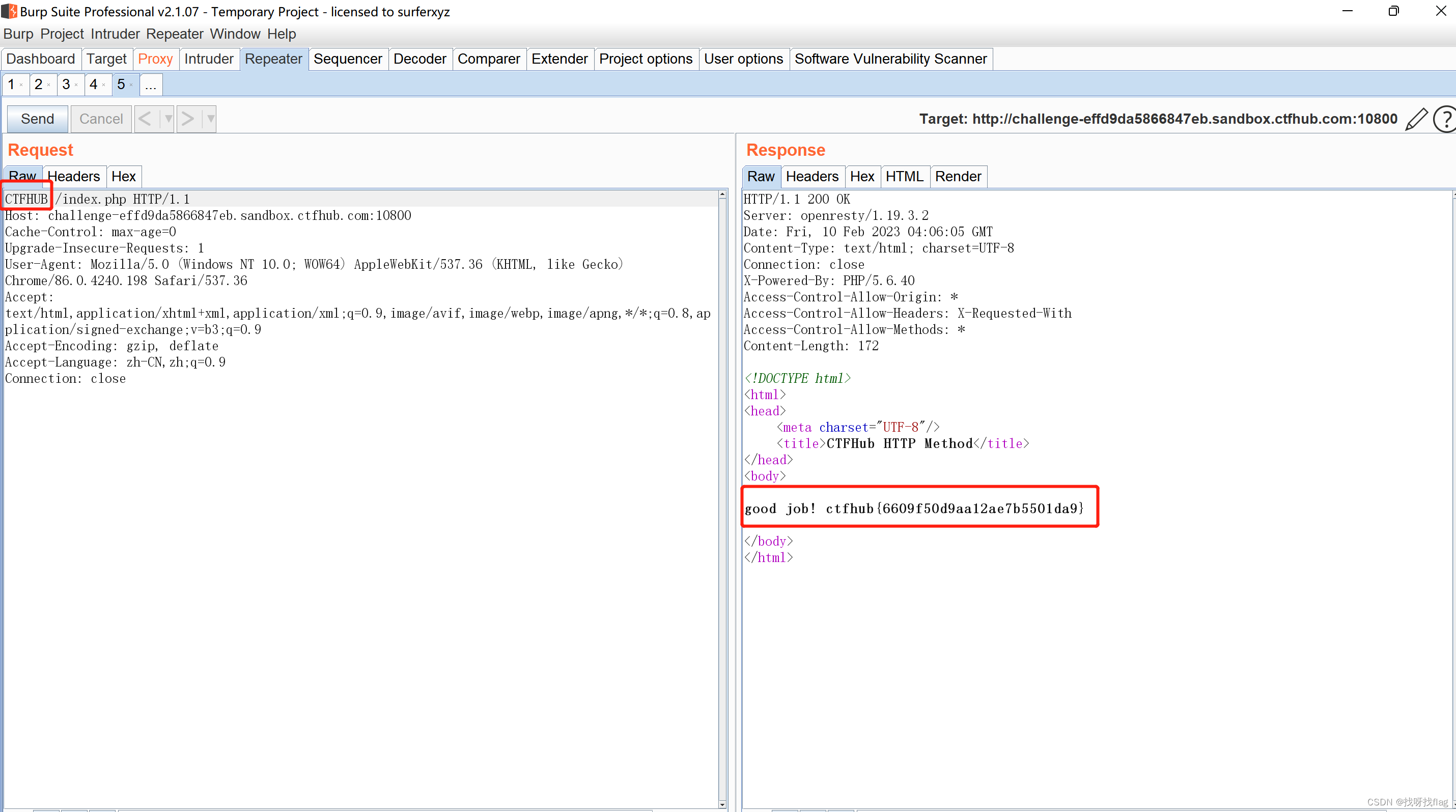Click the pencil edit target icon
Screen dimensions: 1456x812
point(1416,119)
